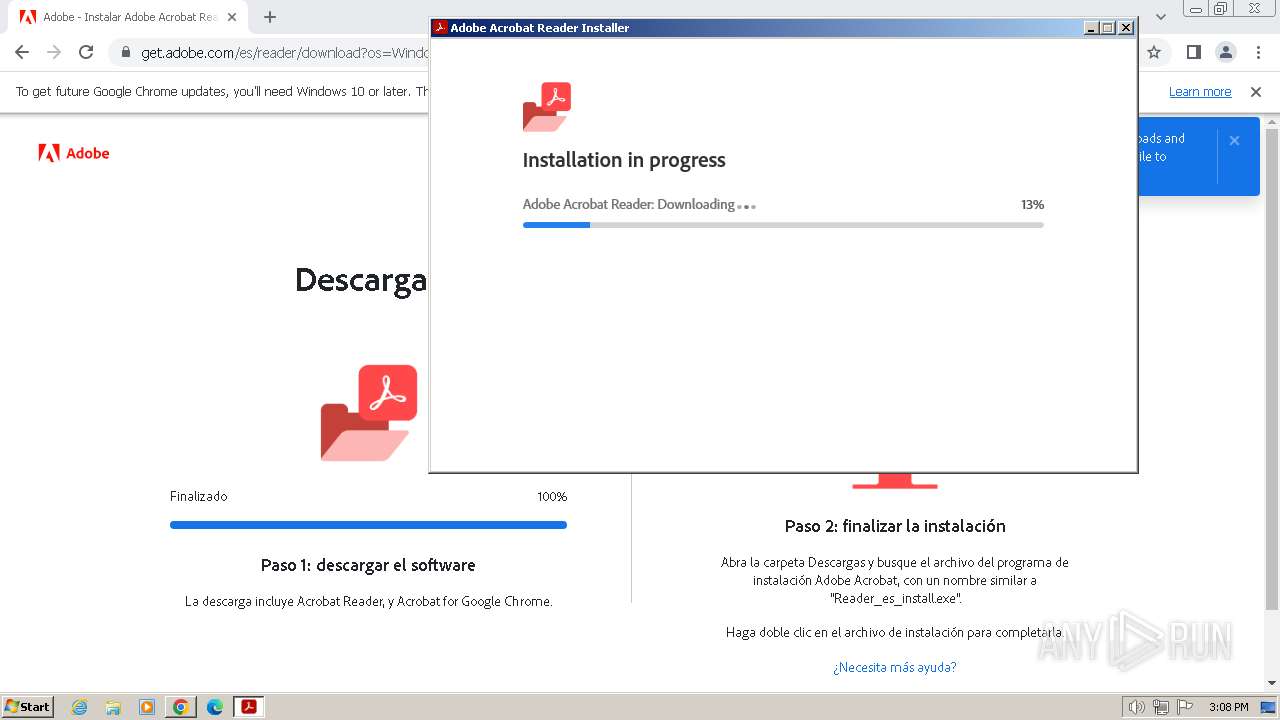This screenshot has width=1280, height=720.
Task: Open the Windows Start menu
Action: (27, 706)
